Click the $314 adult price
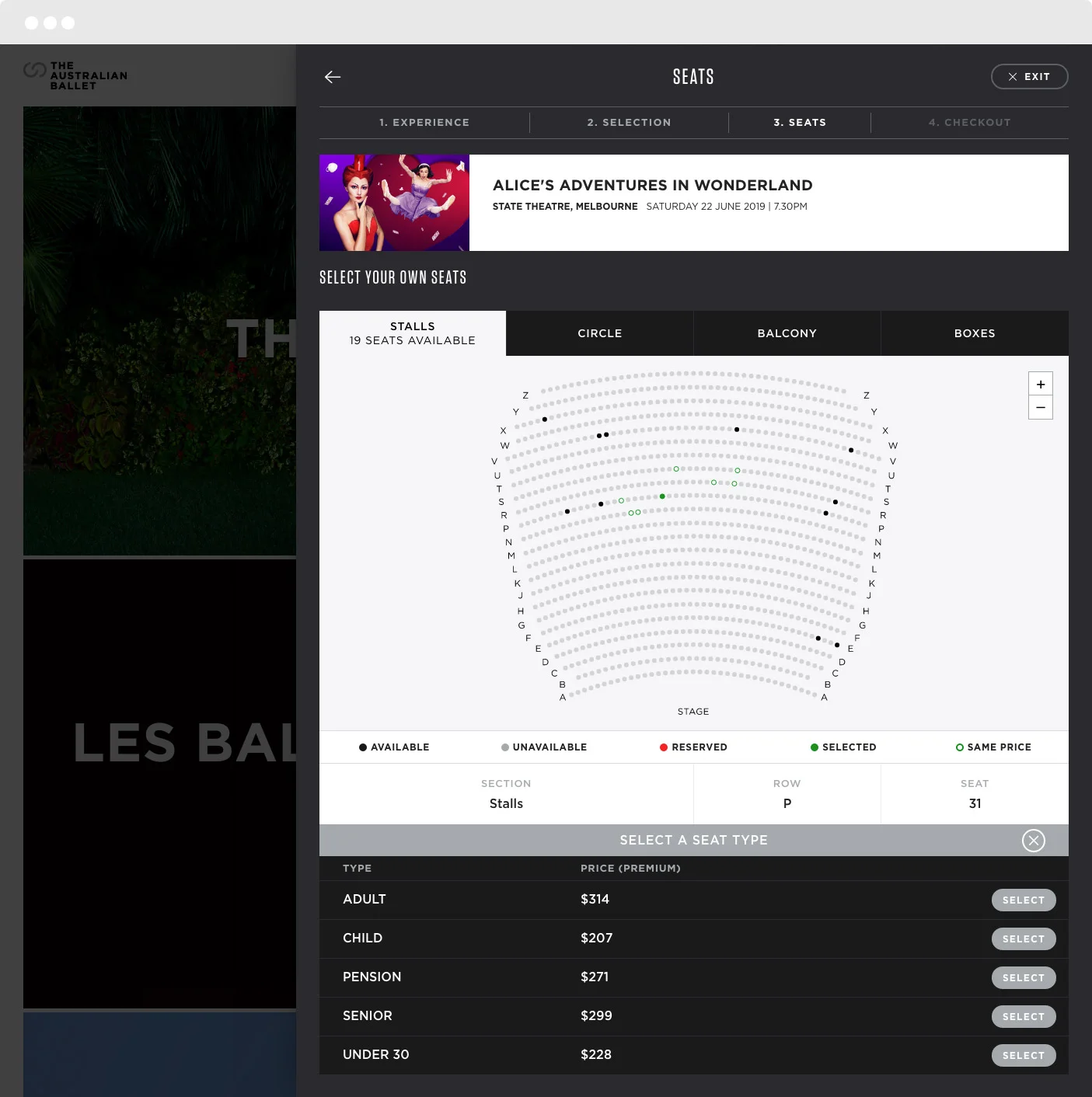The image size is (1092, 1097). point(595,899)
